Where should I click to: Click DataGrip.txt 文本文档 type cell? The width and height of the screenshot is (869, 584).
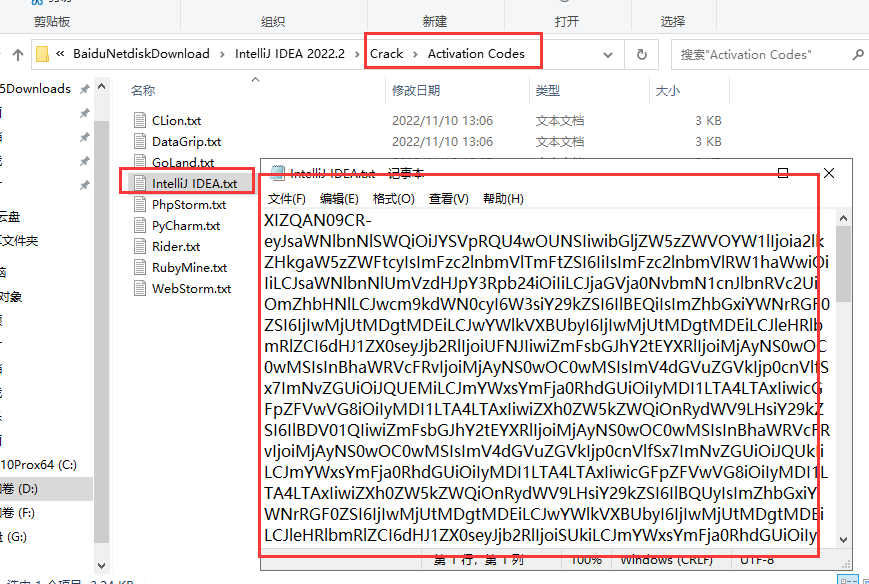(560, 141)
